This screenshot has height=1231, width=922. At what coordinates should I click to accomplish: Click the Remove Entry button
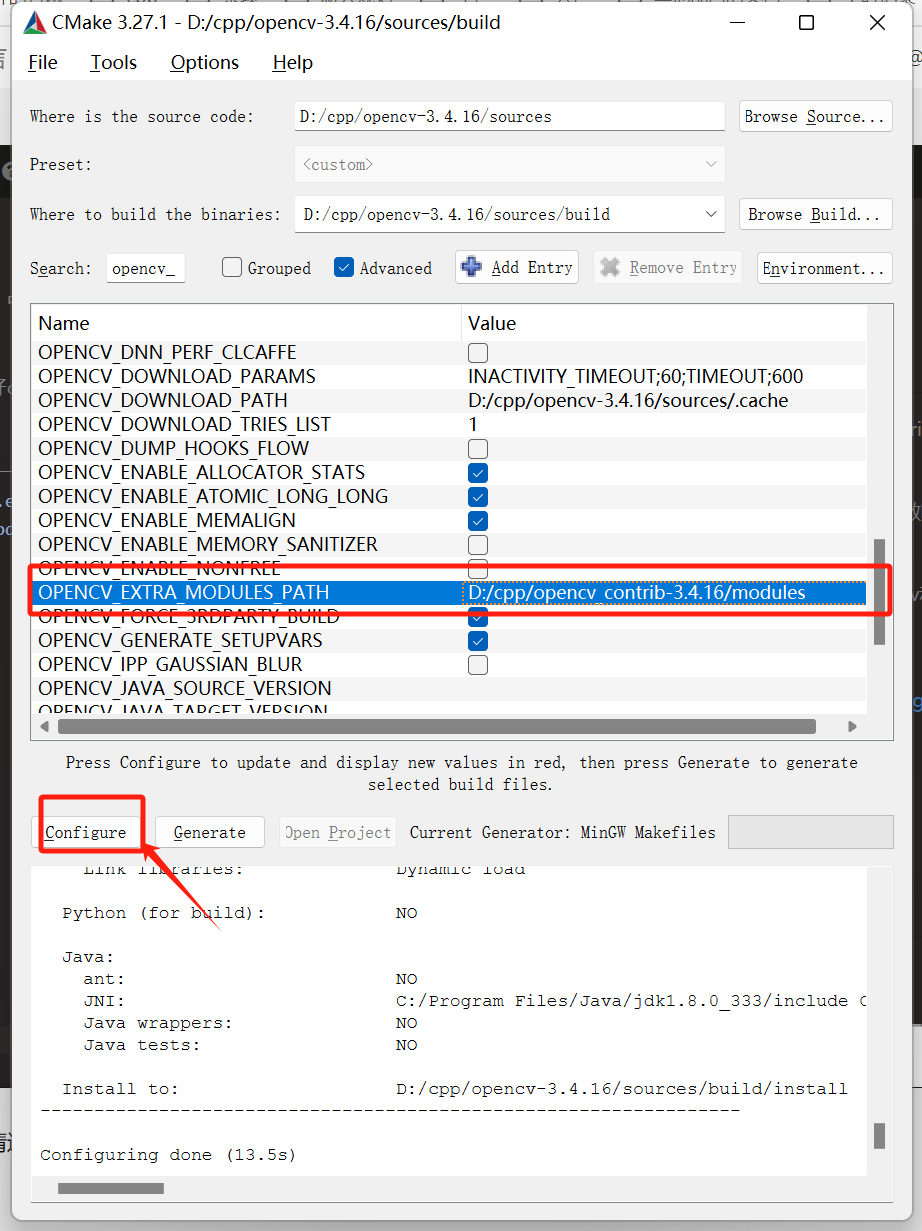pos(668,267)
